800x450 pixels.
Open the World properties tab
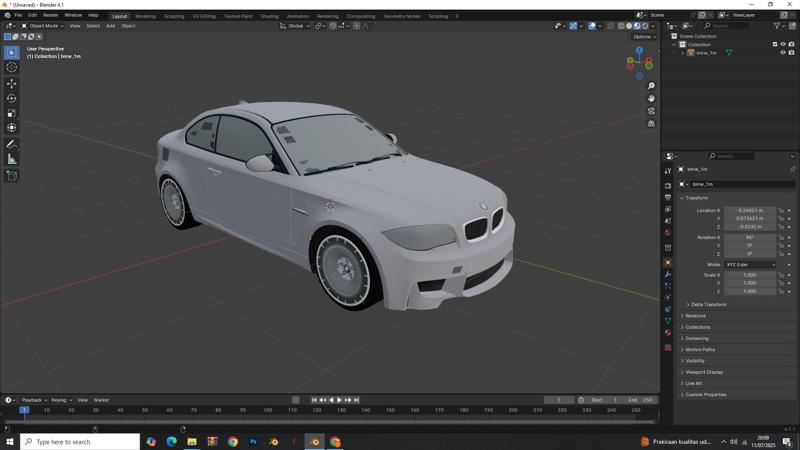tap(668, 233)
